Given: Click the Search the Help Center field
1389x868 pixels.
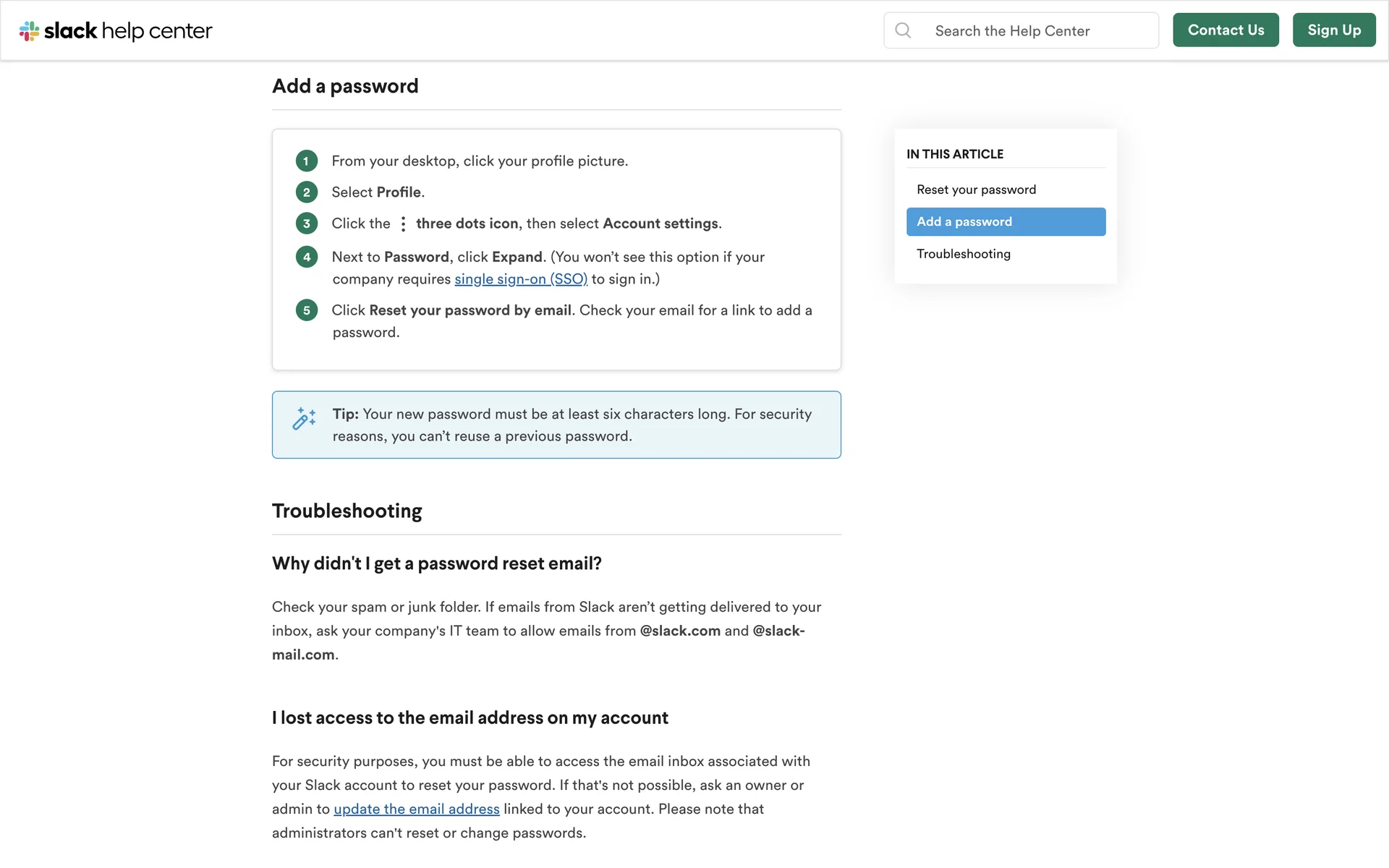Looking at the screenshot, I should click(x=1035, y=31).
